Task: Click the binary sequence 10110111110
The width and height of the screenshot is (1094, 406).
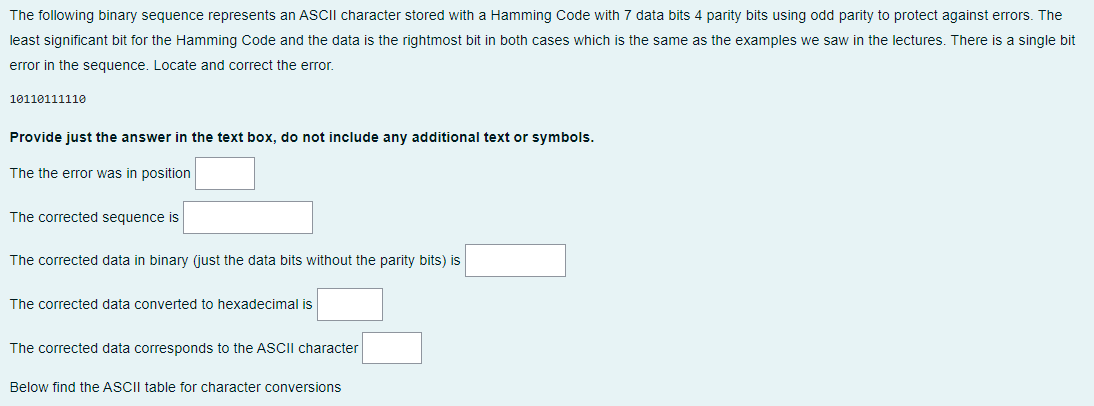Action: (48, 100)
